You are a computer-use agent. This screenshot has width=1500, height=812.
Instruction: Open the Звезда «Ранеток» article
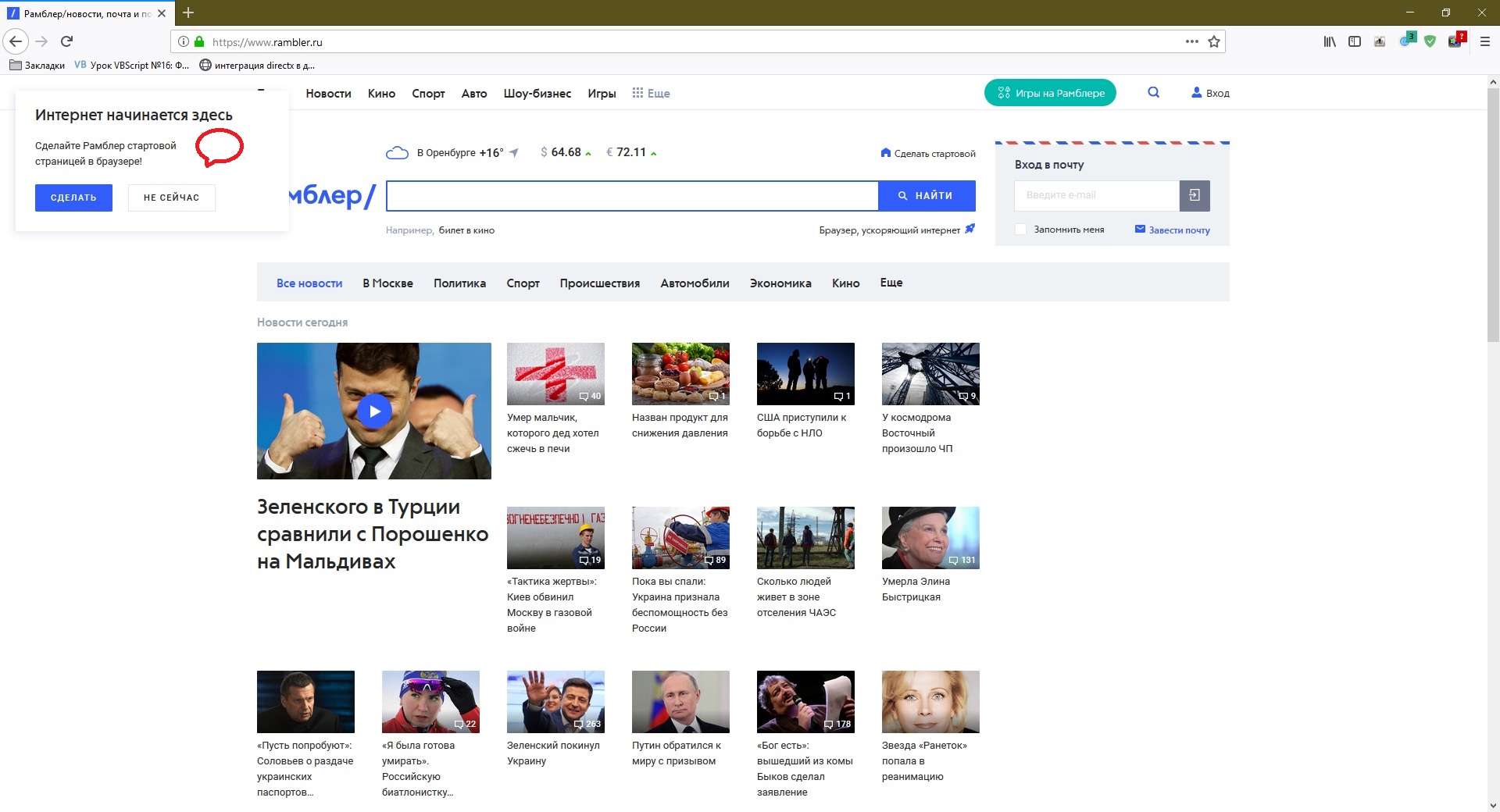[924, 760]
